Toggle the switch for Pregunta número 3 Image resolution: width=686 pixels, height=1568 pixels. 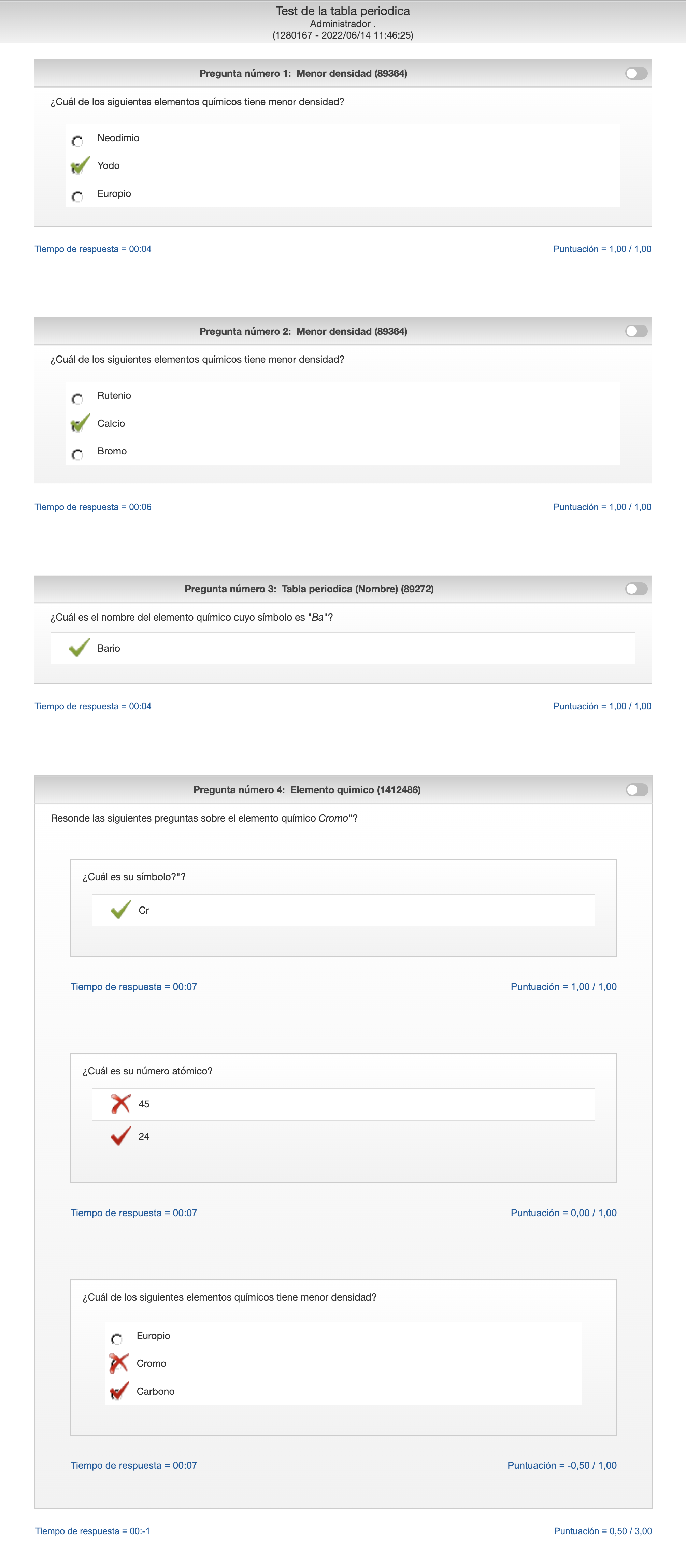click(x=636, y=589)
